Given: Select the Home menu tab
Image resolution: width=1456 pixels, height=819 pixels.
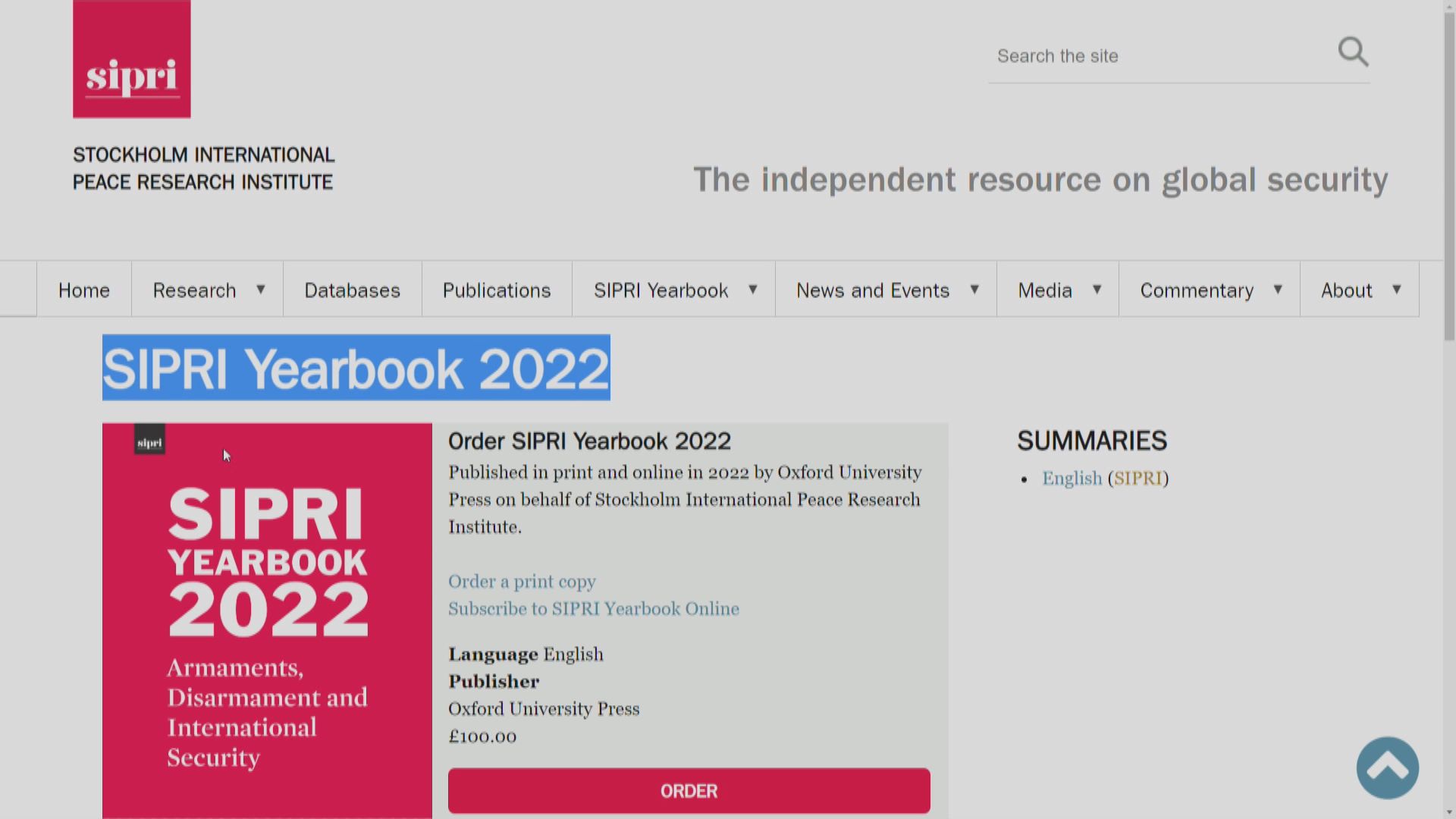Looking at the screenshot, I should pos(84,290).
